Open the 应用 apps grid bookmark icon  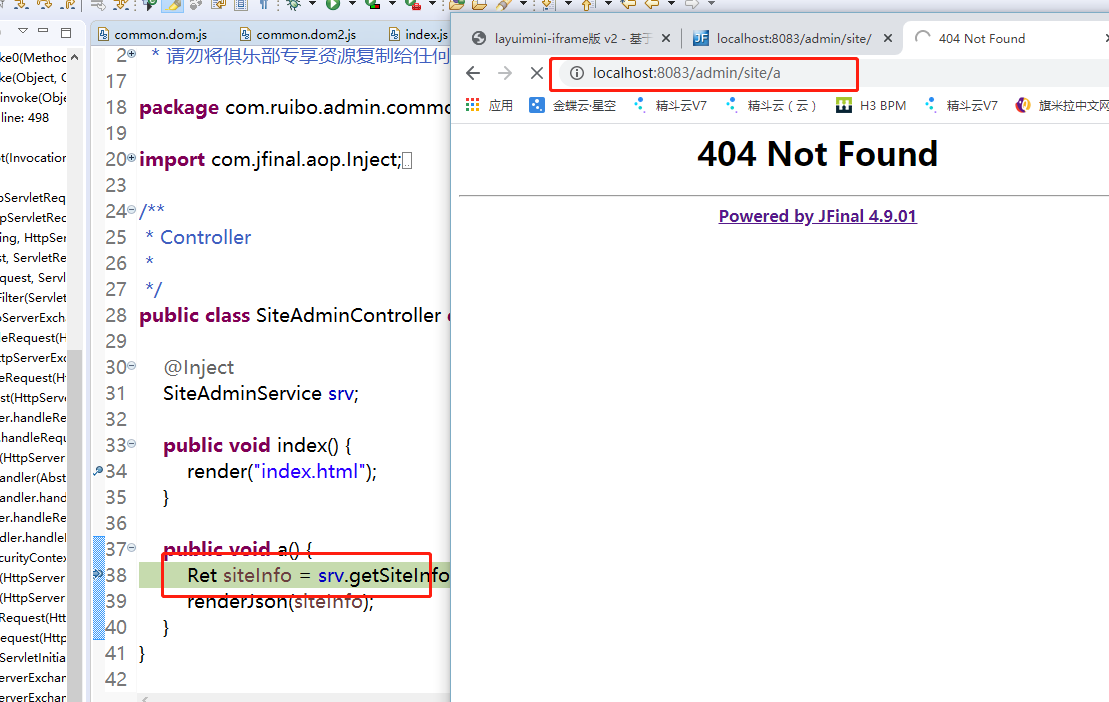tap(473, 105)
